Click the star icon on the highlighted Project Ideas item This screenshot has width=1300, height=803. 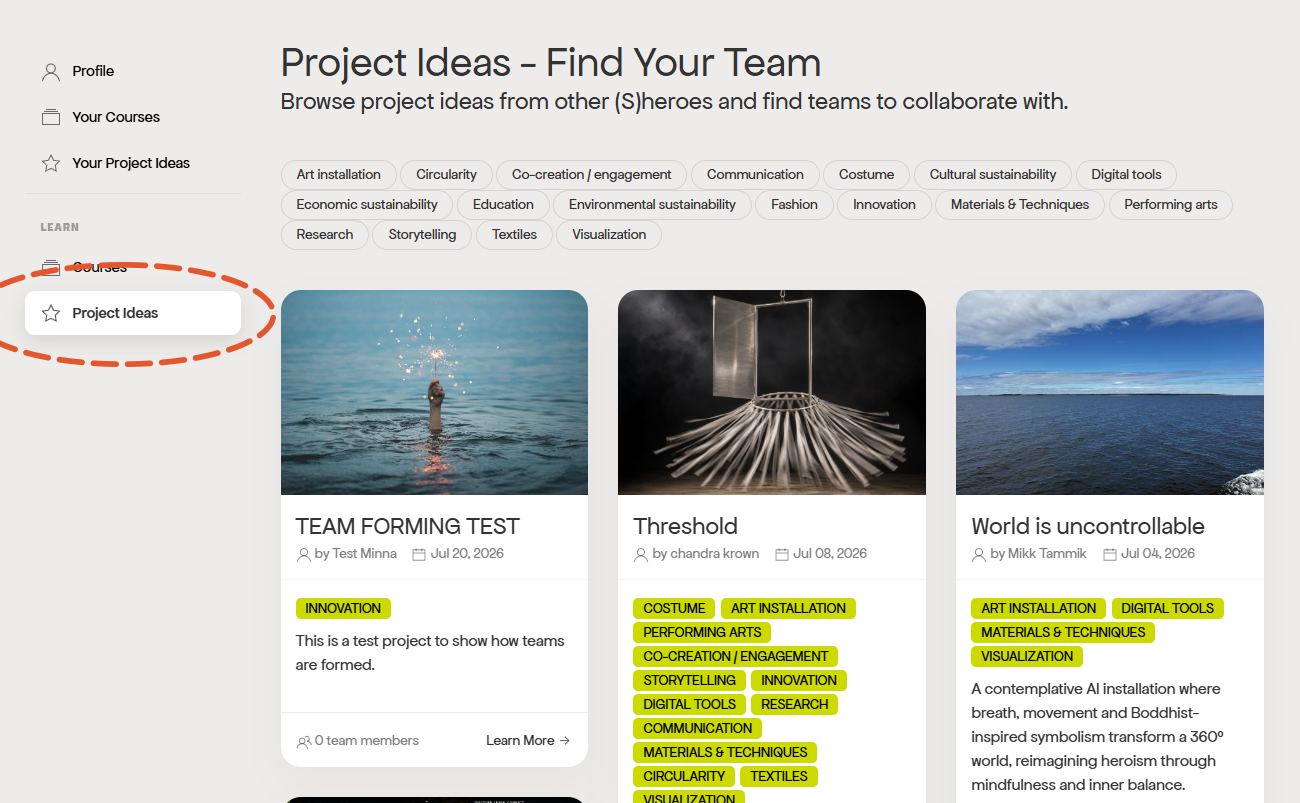click(x=51, y=313)
